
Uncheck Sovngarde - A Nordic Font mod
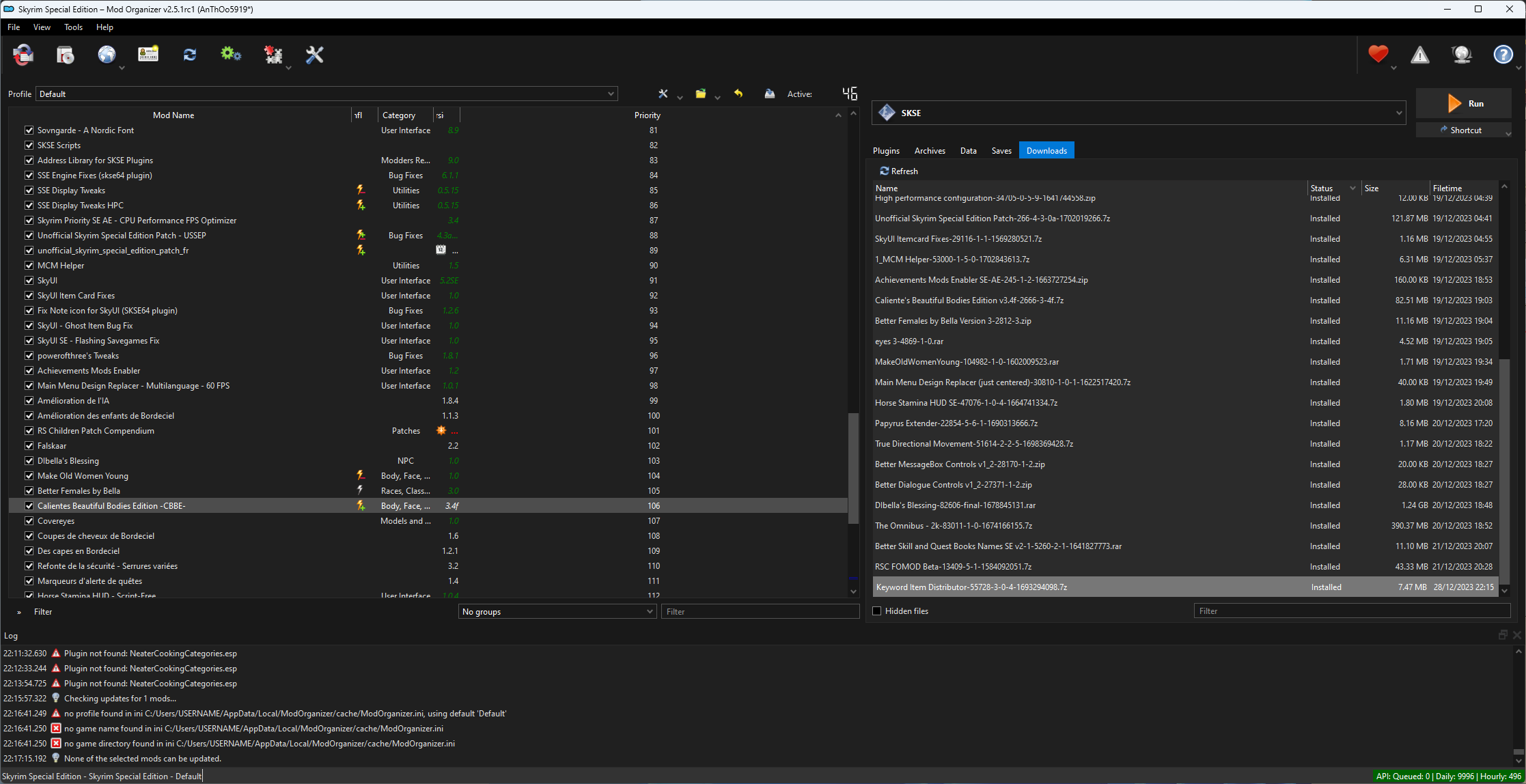pyautogui.click(x=29, y=130)
